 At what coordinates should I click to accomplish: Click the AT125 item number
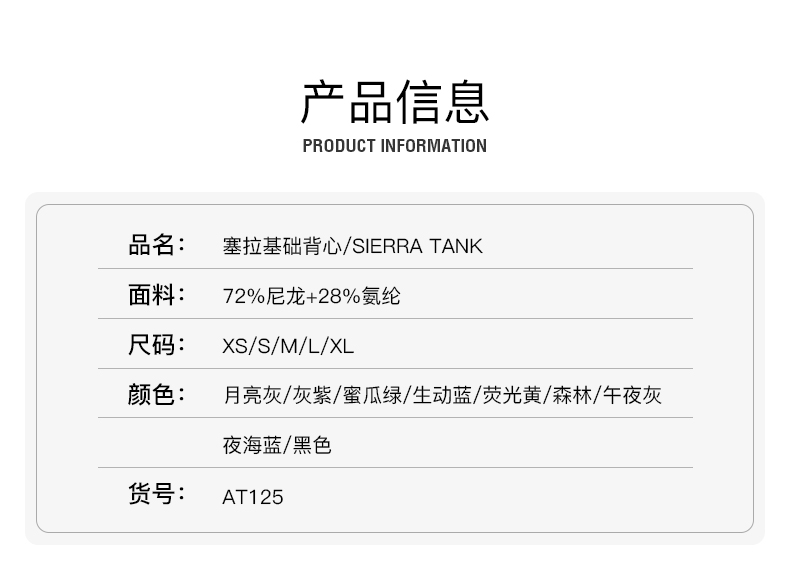(x=253, y=497)
